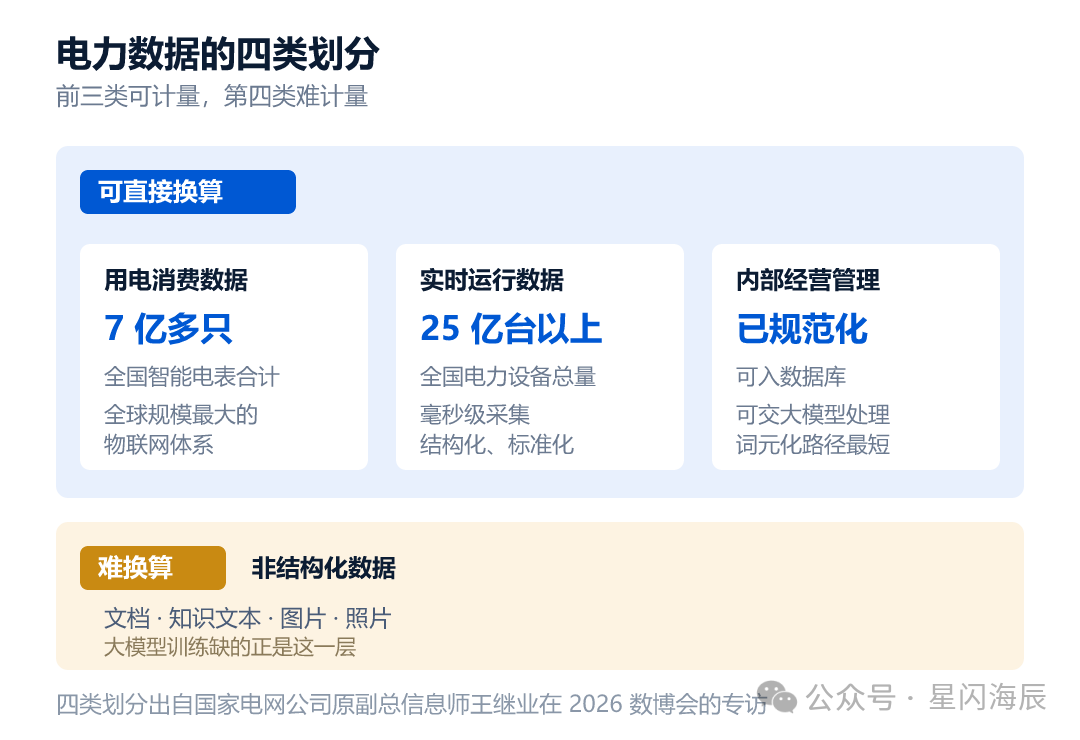Click the line 可入数据库
The image size is (1080, 740).
tap(791, 377)
